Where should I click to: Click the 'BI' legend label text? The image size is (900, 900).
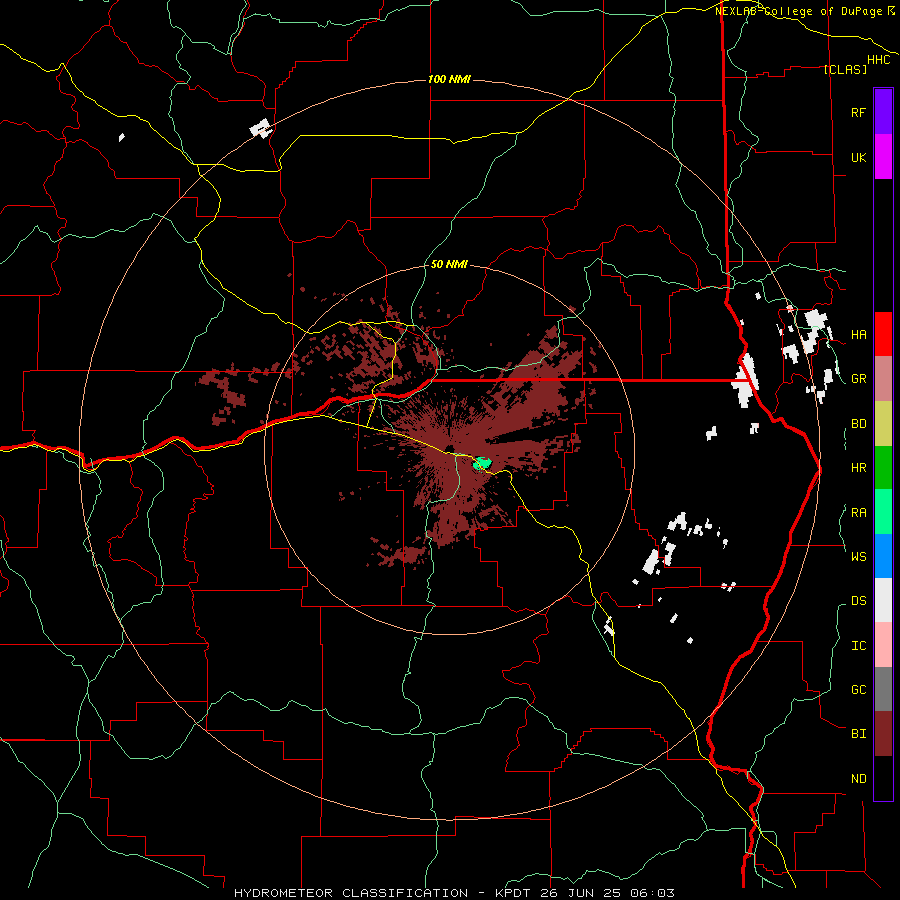pos(858,734)
